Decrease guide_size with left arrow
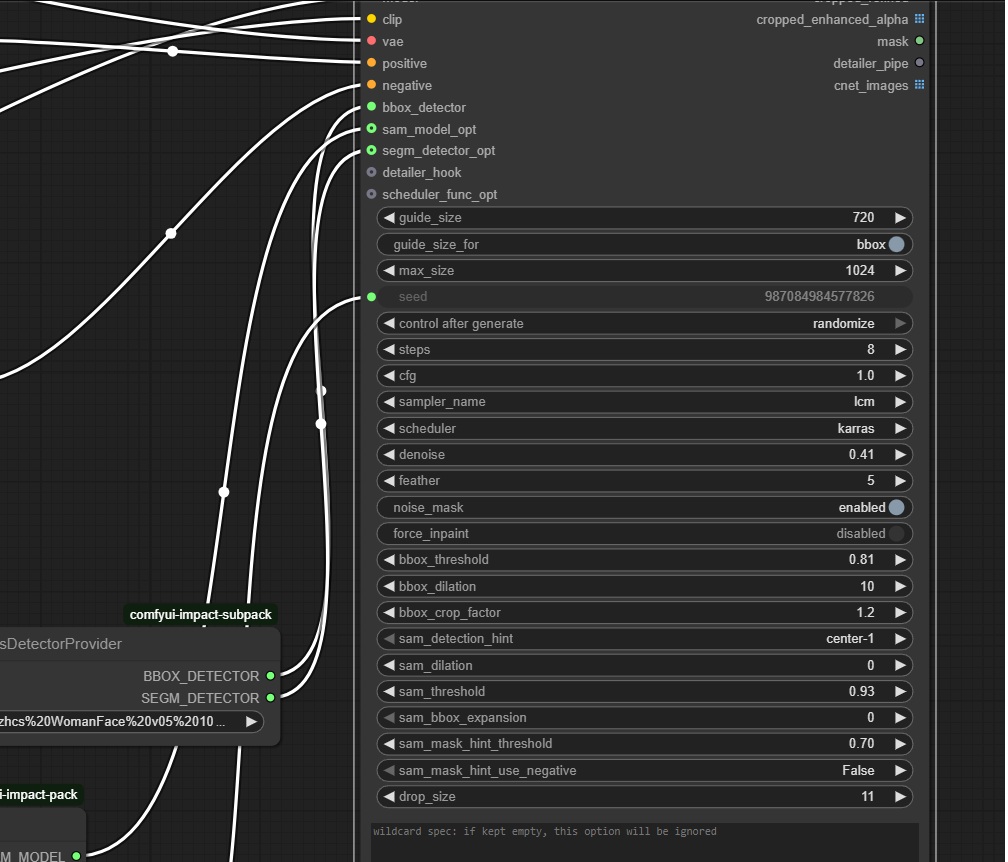Image resolution: width=1008 pixels, height=862 pixels. click(x=389, y=218)
